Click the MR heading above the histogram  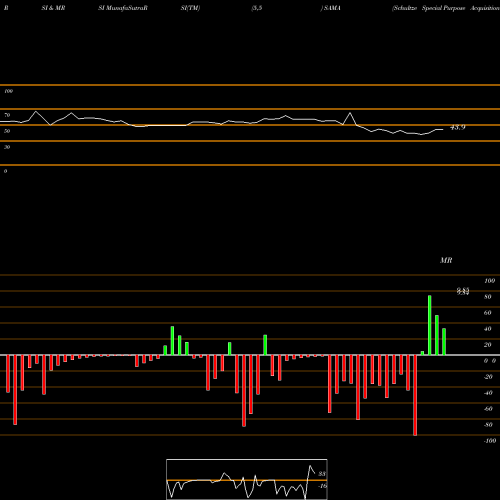pyautogui.click(x=446, y=260)
